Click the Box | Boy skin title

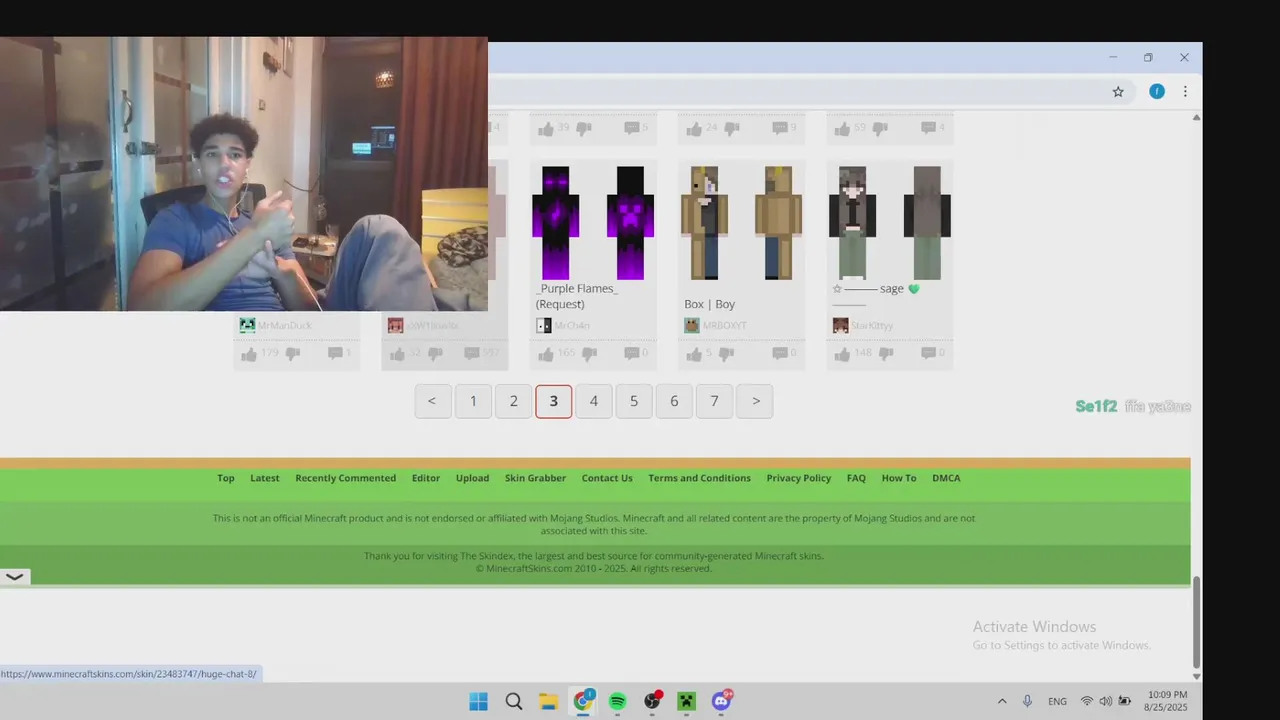pos(710,304)
